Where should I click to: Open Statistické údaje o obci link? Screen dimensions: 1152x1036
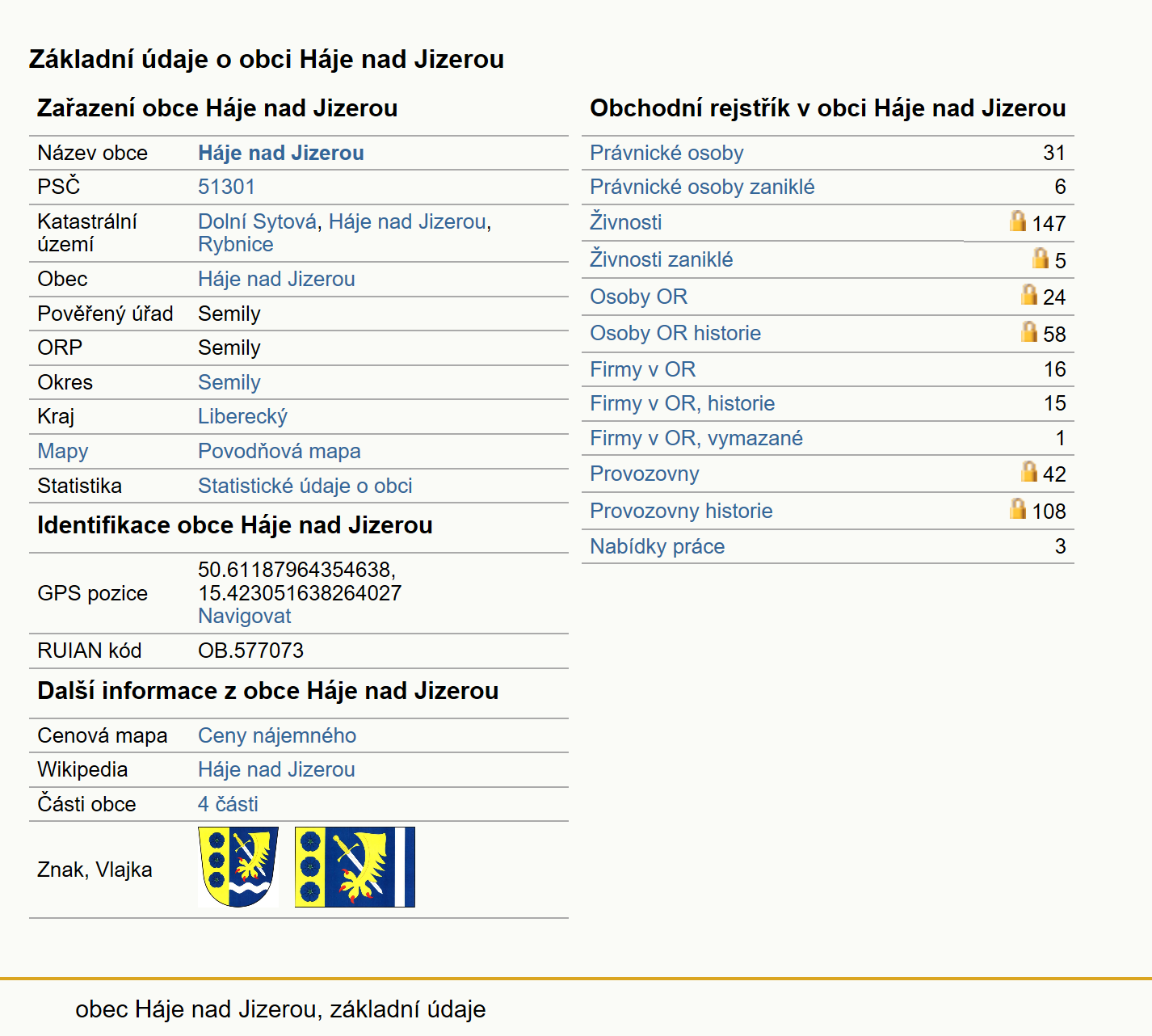tap(305, 486)
